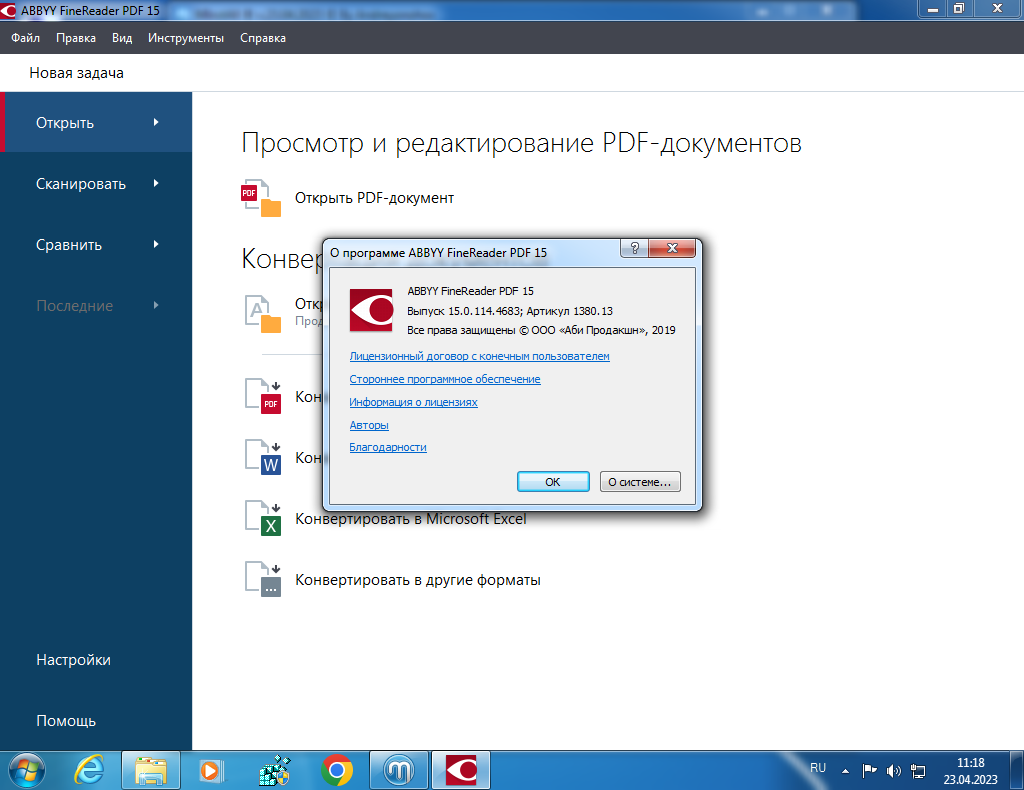Select Сравнить in the sidebar

coord(96,244)
